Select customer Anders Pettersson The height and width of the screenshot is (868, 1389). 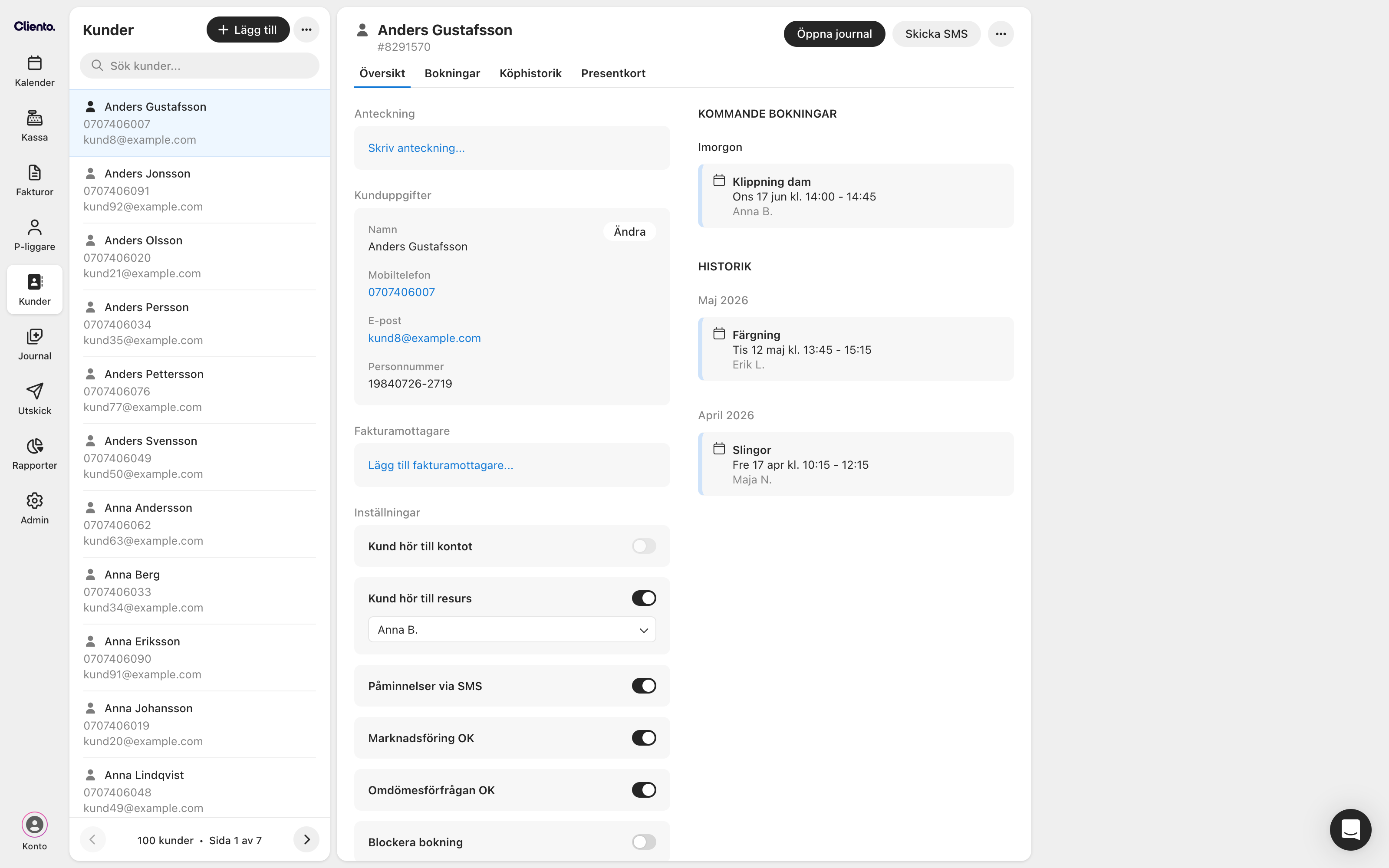point(200,390)
